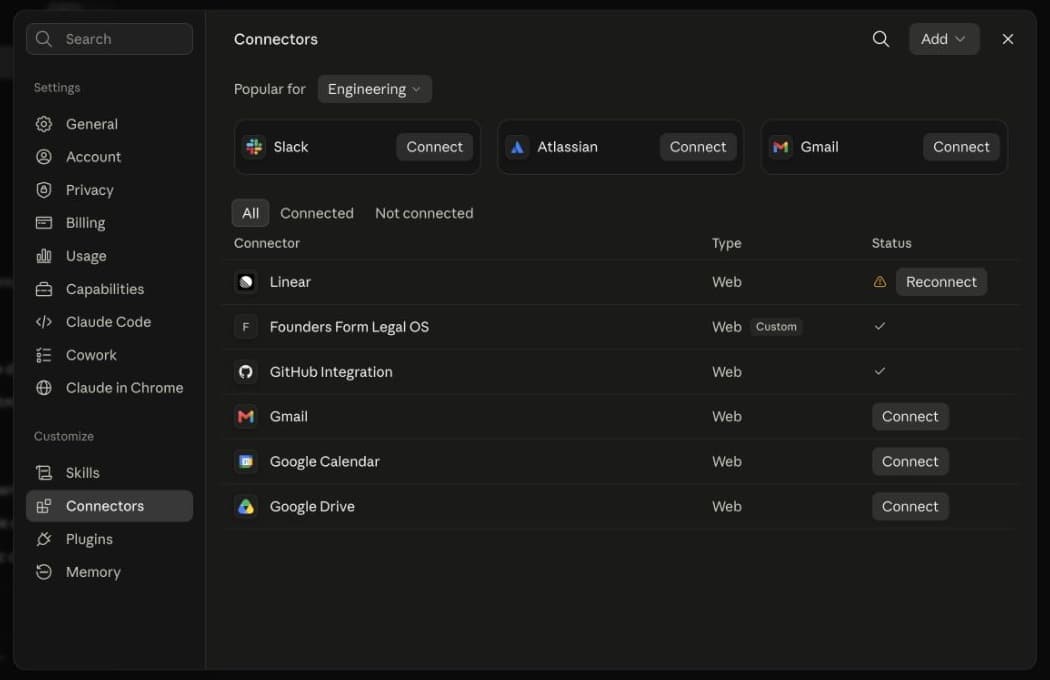Open the Claude Code brackets icon
Image resolution: width=1050 pixels, height=680 pixels.
(x=44, y=322)
